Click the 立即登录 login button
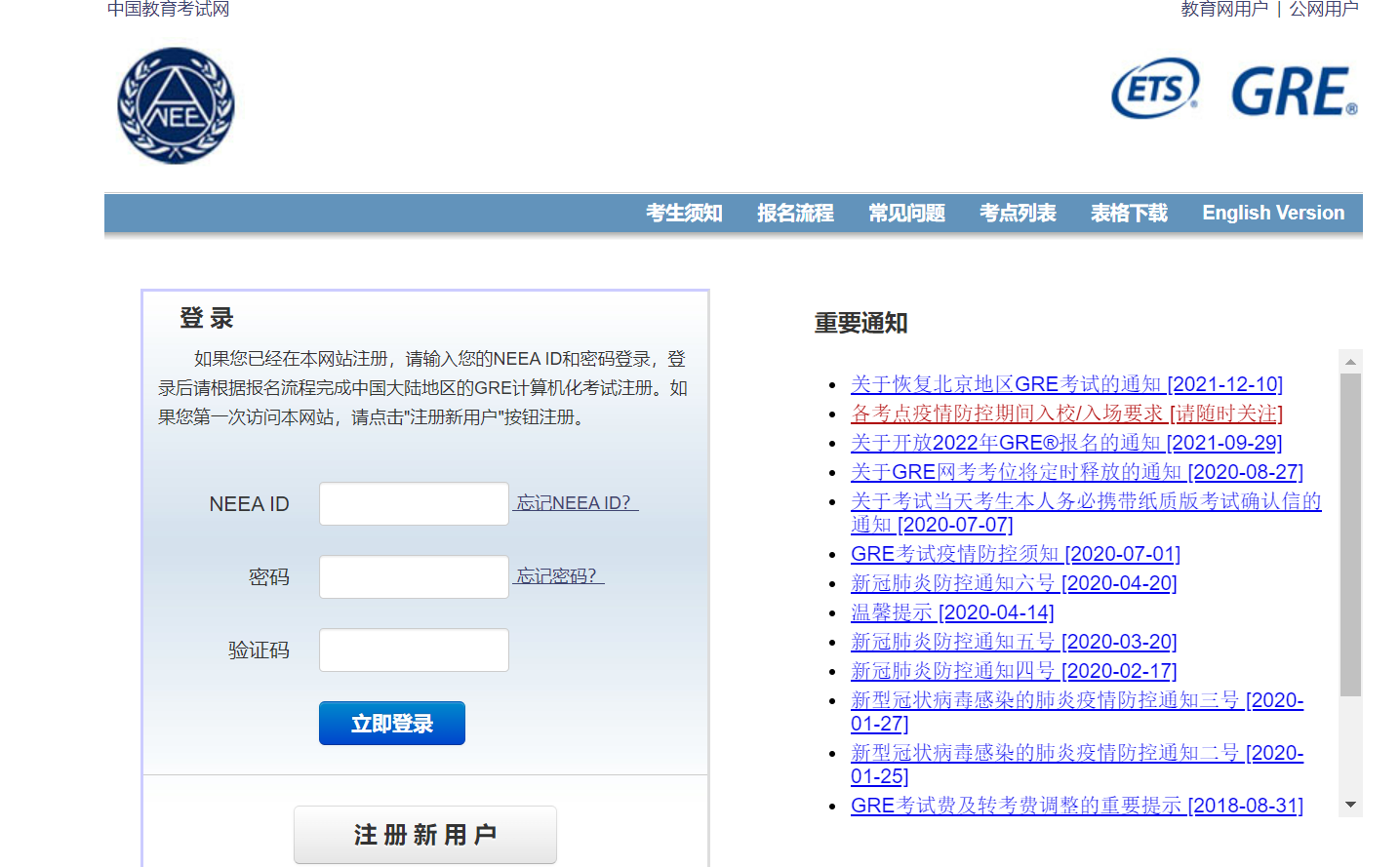 (x=392, y=723)
